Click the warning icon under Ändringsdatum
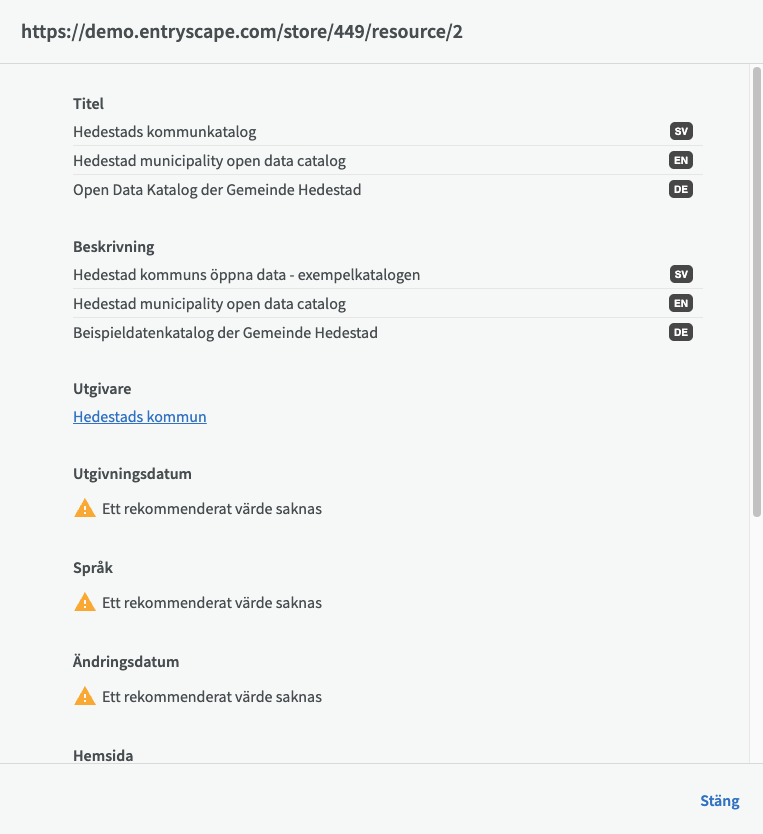The height and width of the screenshot is (834, 763). 85,696
